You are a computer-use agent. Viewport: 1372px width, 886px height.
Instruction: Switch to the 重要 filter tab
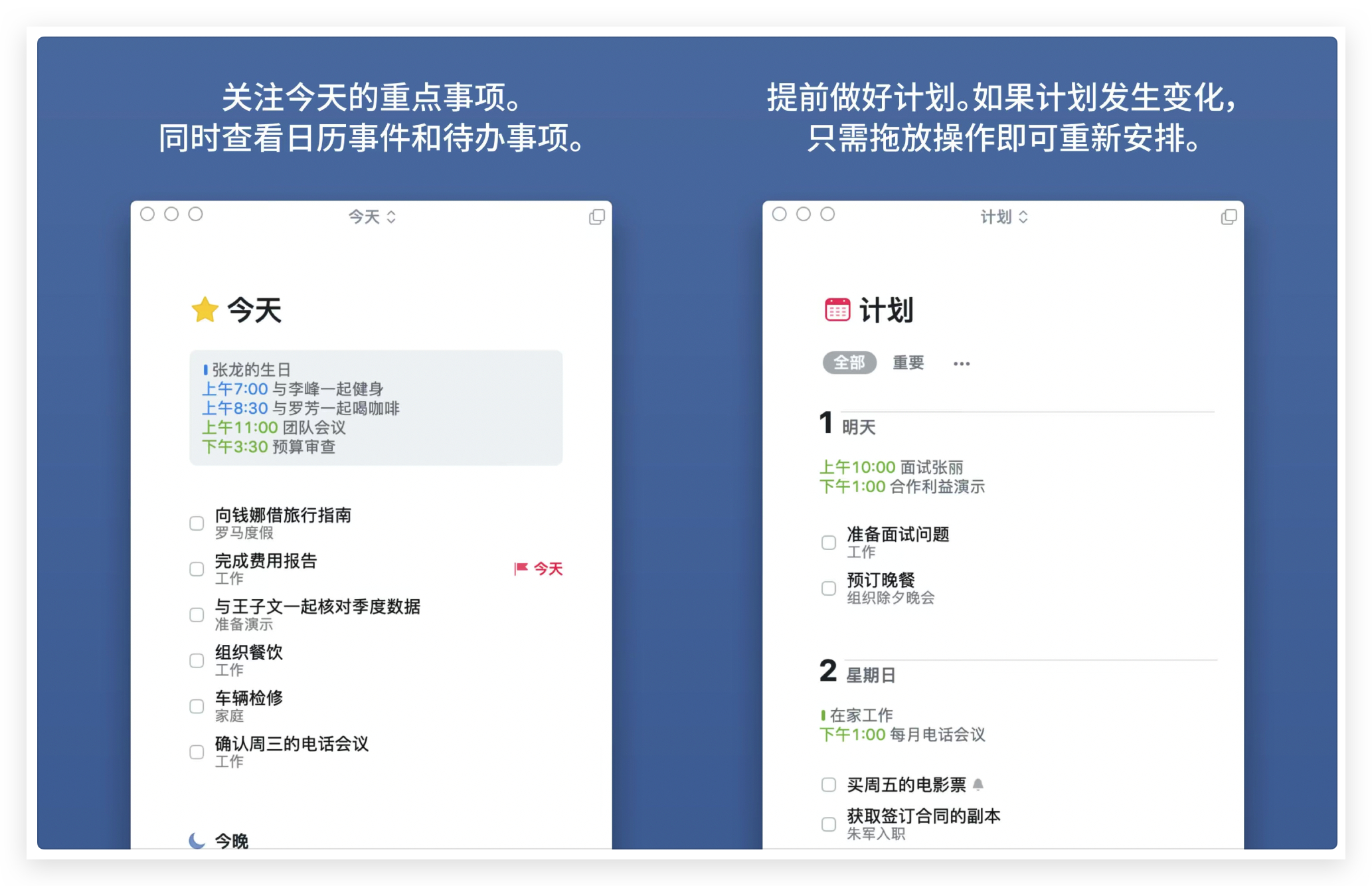pos(909,363)
